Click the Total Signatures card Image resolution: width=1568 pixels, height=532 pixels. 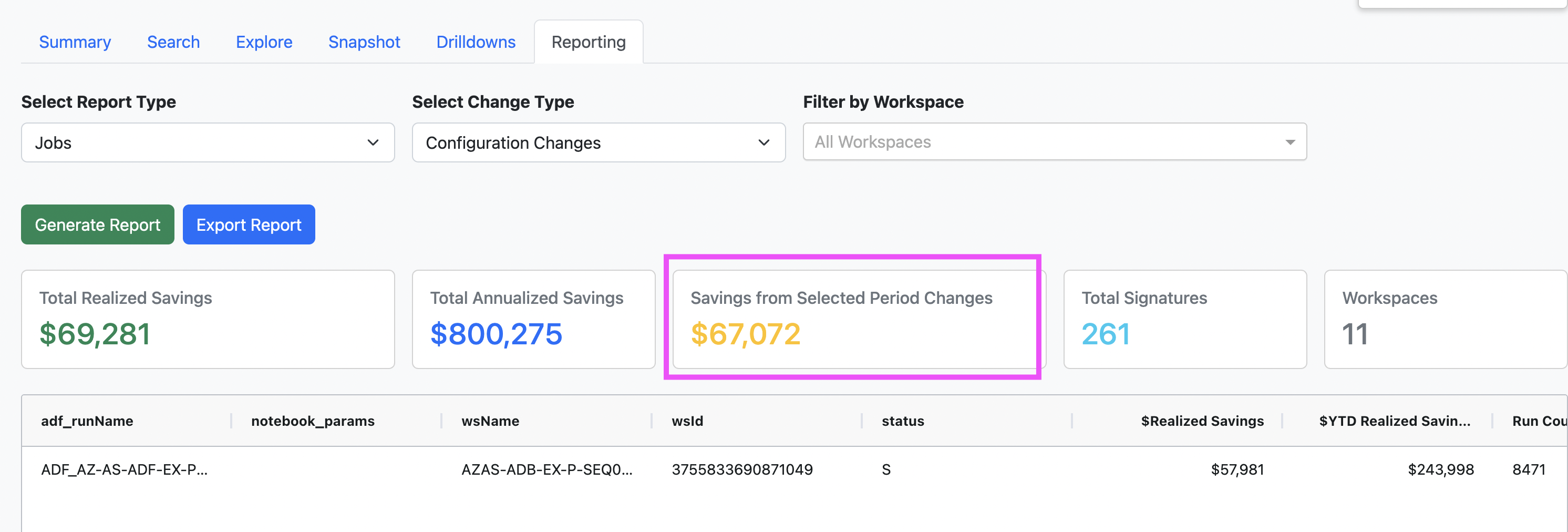[x=1184, y=319]
